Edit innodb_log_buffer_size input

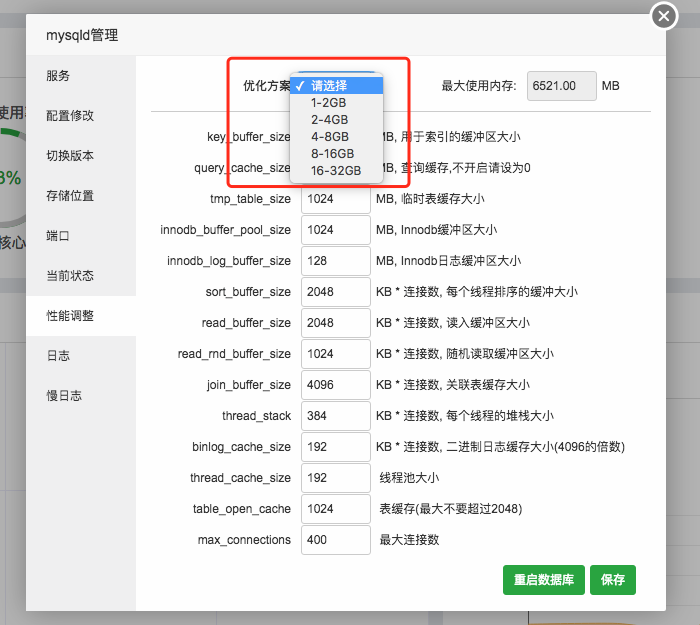[x=336, y=261]
